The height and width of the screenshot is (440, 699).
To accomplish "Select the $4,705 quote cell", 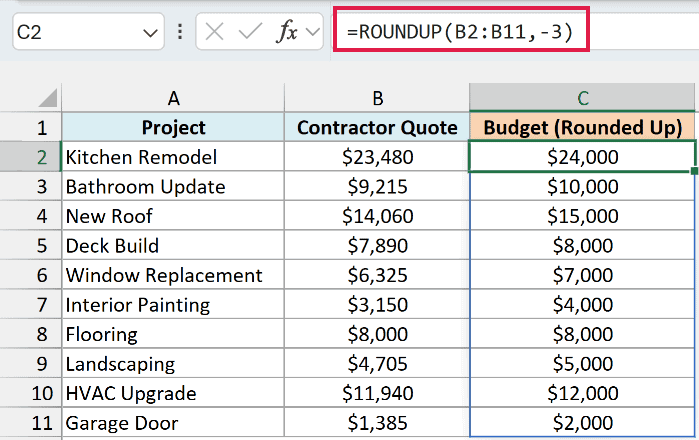I will [x=377, y=363].
